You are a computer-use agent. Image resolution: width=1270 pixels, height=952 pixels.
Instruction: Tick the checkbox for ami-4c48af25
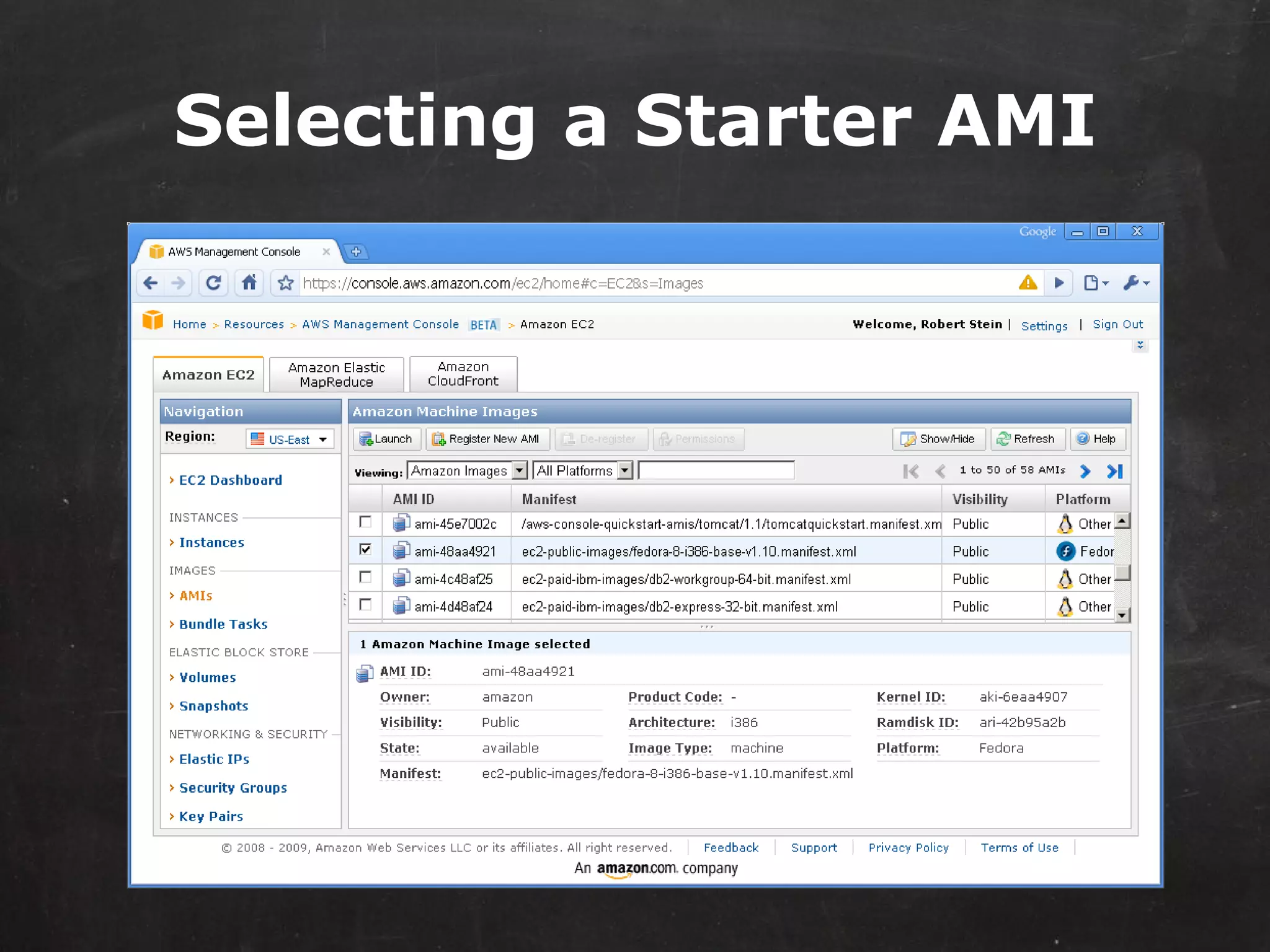pyautogui.click(x=365, y=577)
